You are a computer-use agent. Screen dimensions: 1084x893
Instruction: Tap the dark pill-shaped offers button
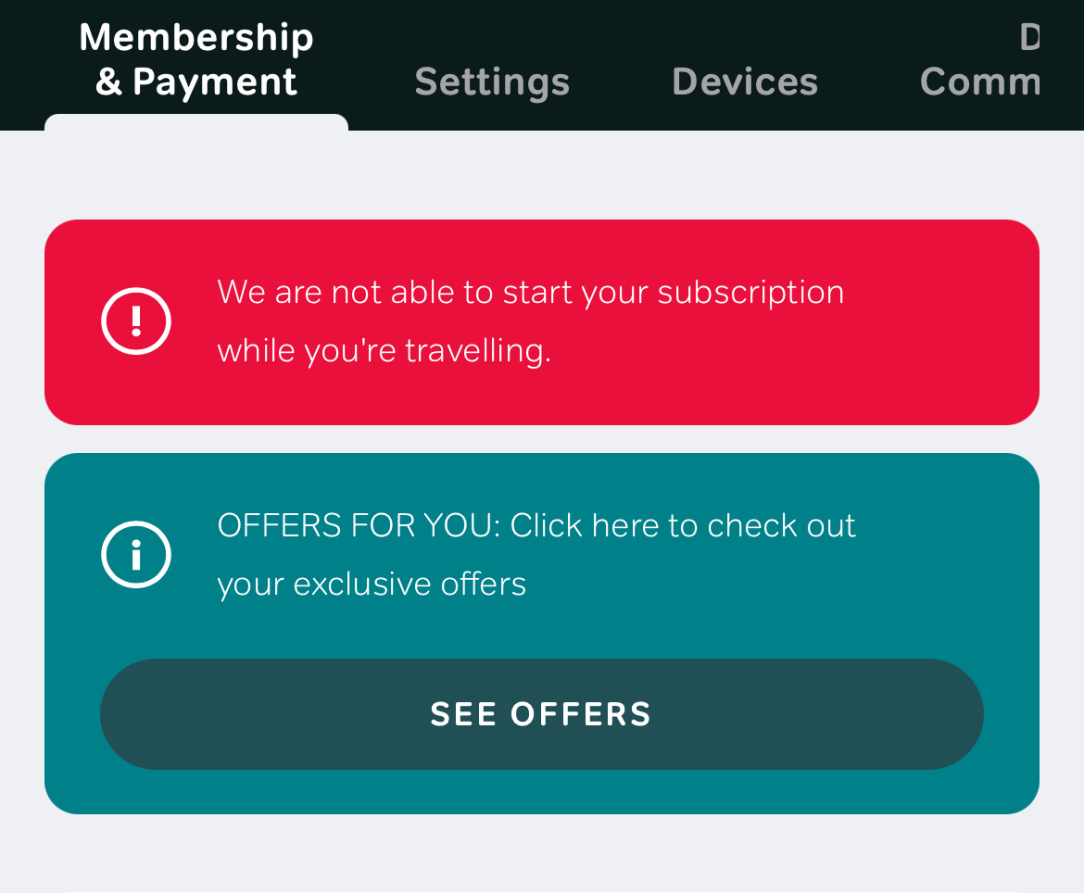click(x=541, y=714)
